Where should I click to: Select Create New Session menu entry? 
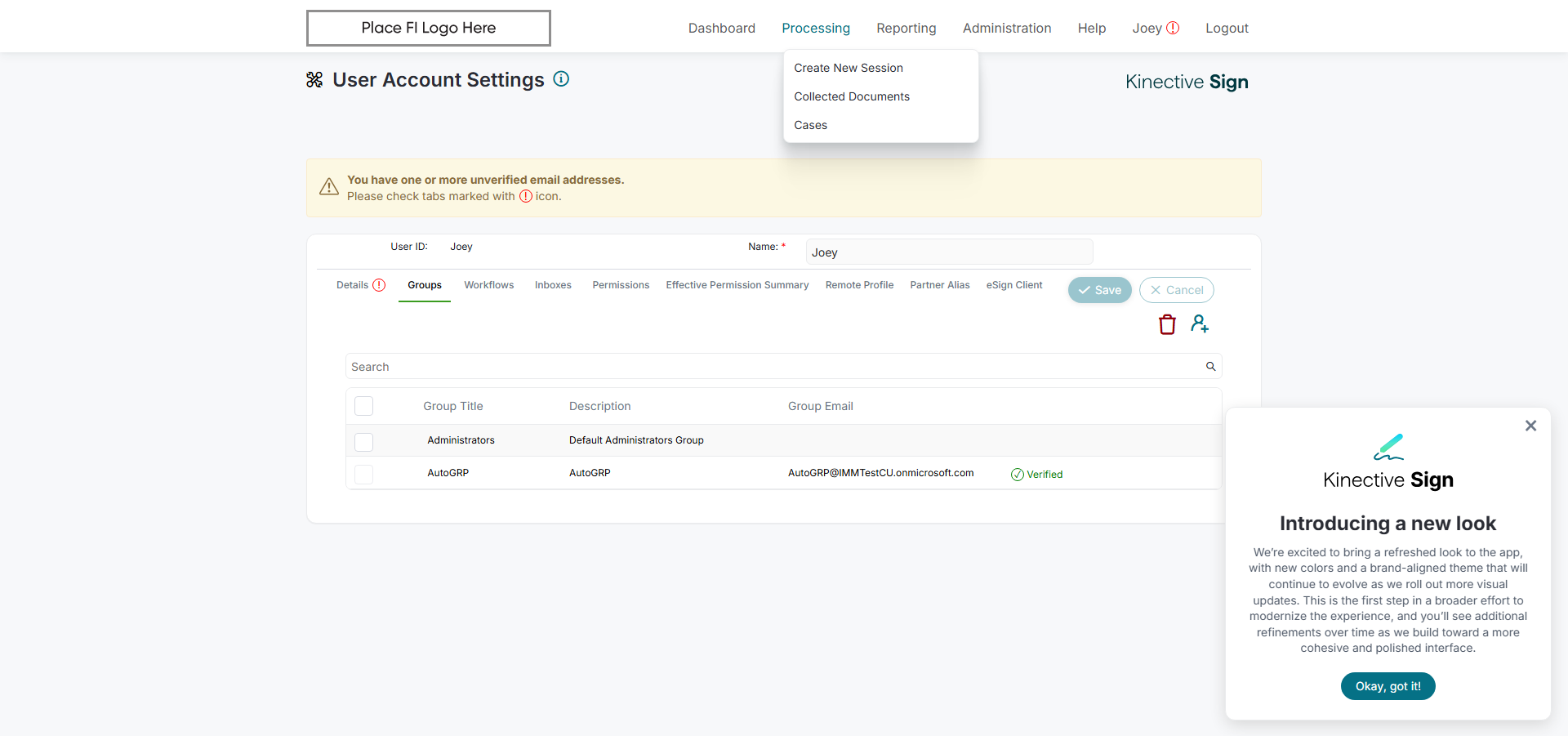(x=849, y=68)
